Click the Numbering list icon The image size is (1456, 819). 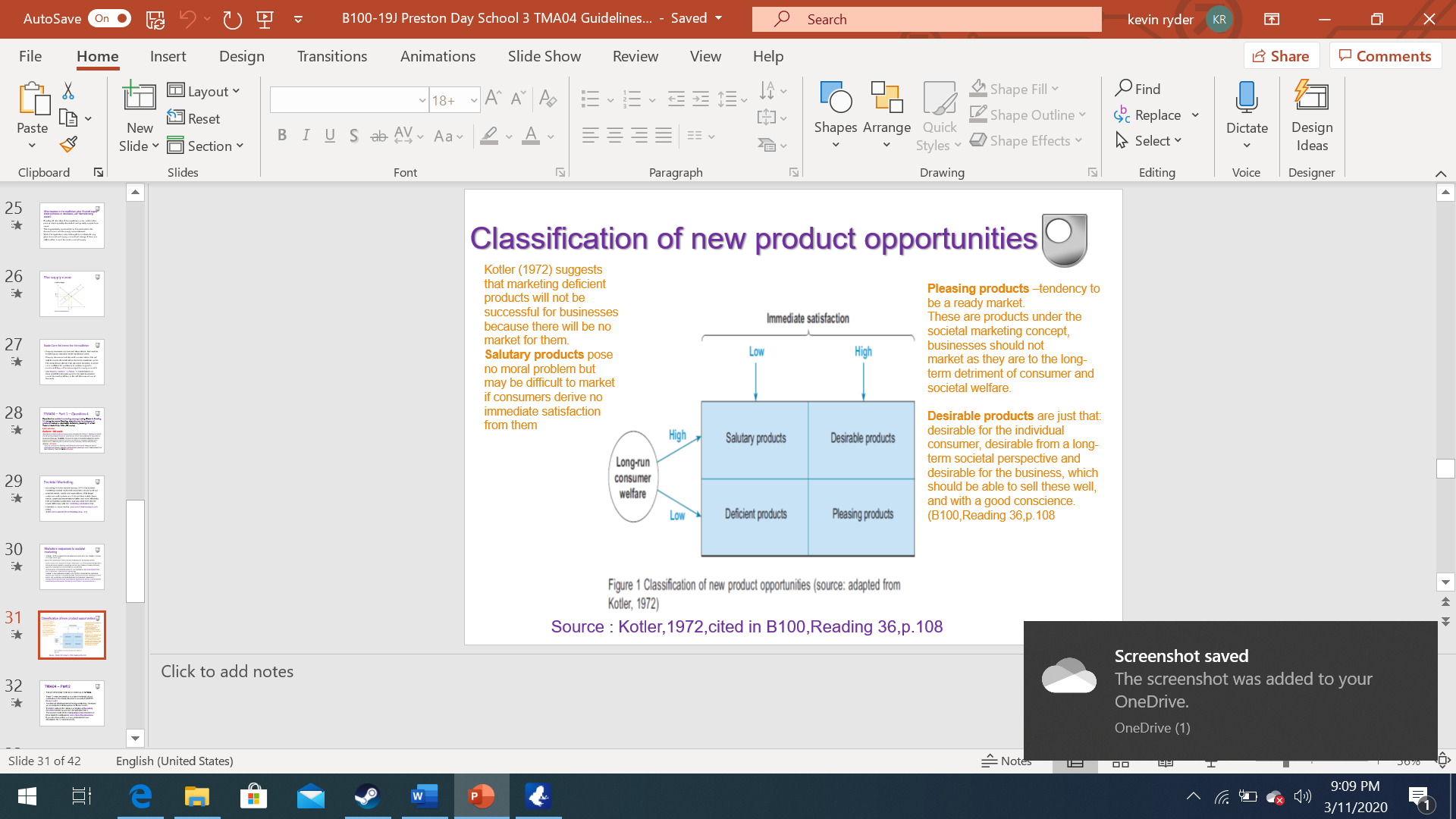click(x=632, y=99)
